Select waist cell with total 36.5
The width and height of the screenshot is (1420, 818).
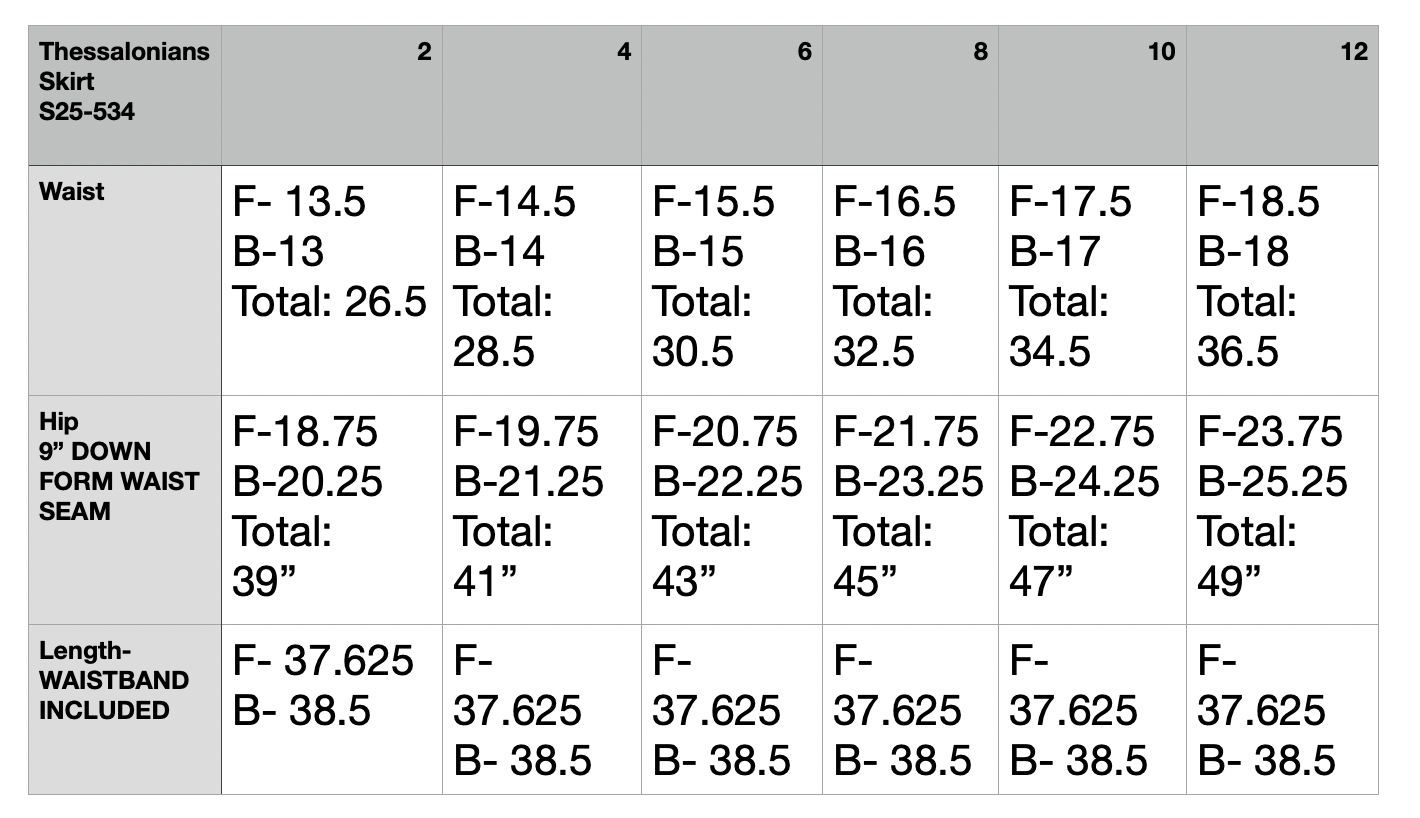1282,280
